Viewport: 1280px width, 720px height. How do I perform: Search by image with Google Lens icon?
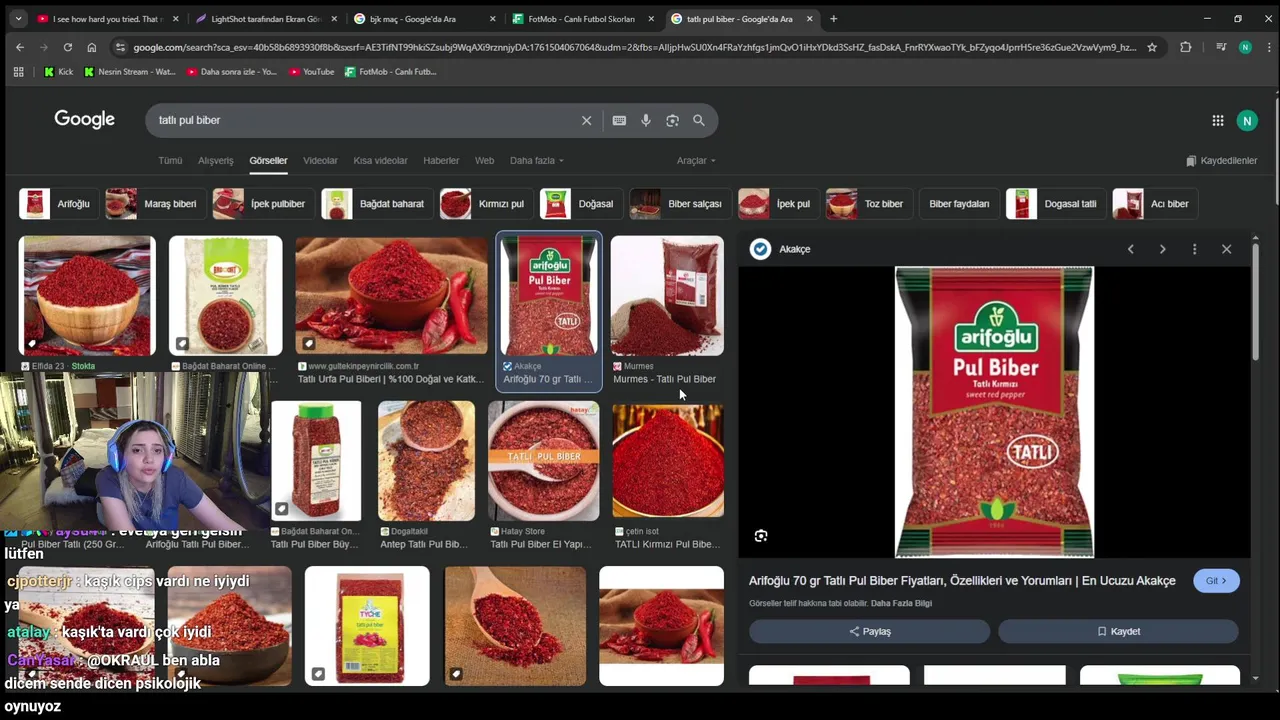[672, 120]
